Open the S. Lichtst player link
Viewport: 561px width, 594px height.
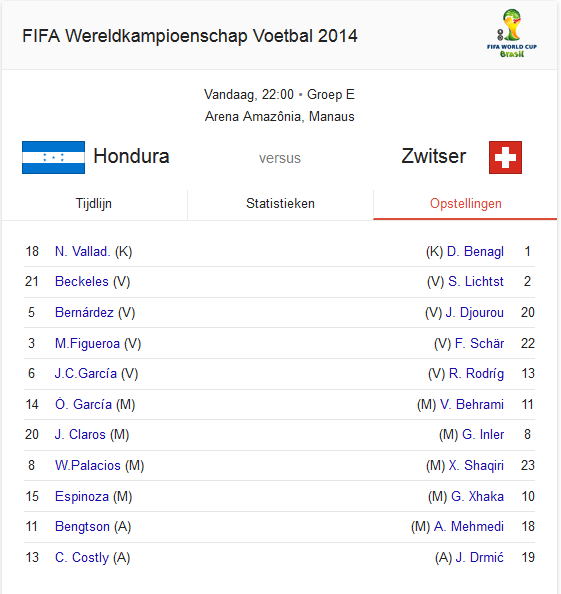476,281
